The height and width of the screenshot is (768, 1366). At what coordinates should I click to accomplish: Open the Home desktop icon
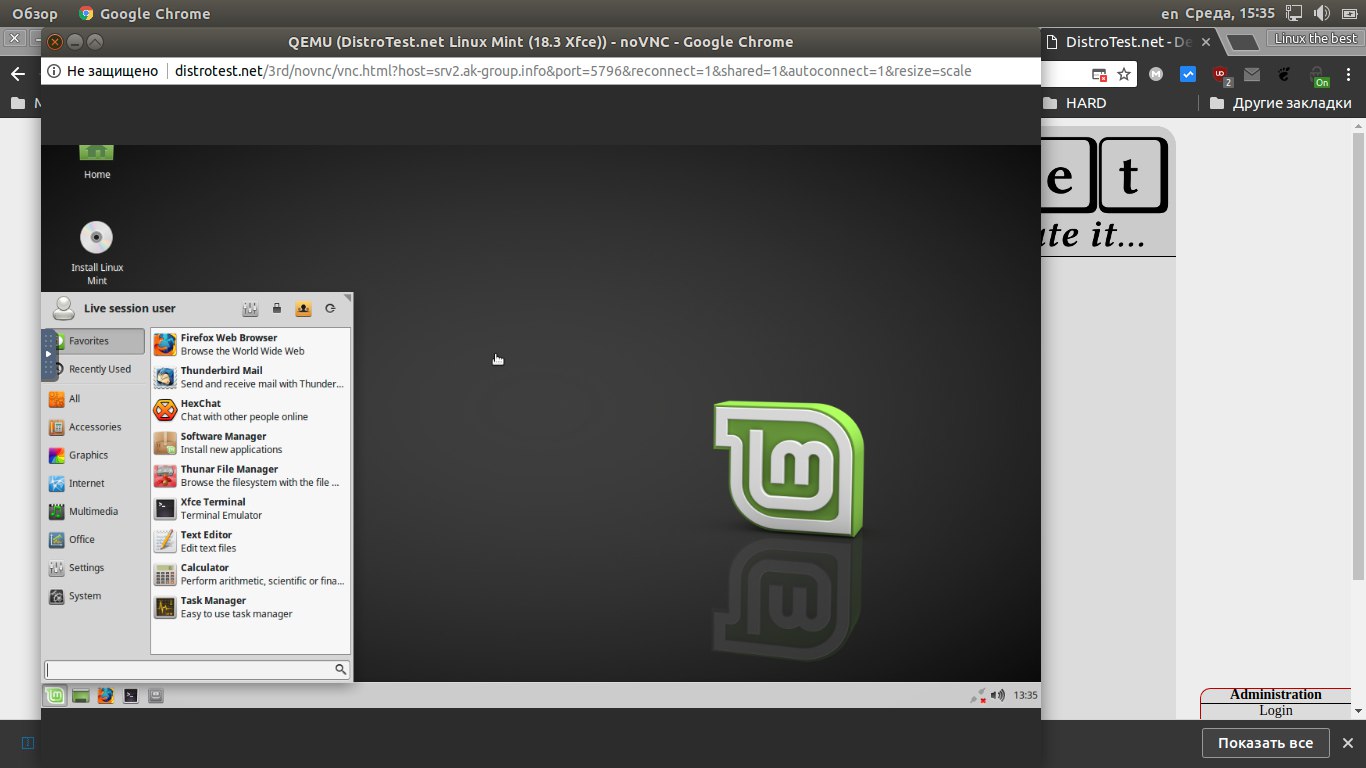tap(97, 160)
